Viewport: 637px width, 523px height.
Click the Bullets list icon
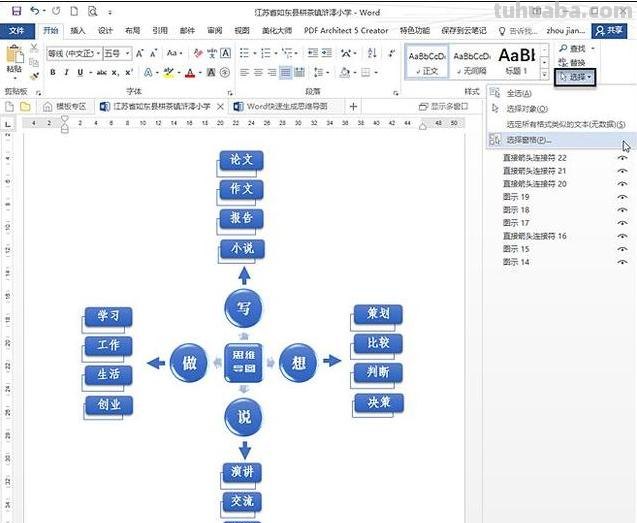tap(244, 53)
